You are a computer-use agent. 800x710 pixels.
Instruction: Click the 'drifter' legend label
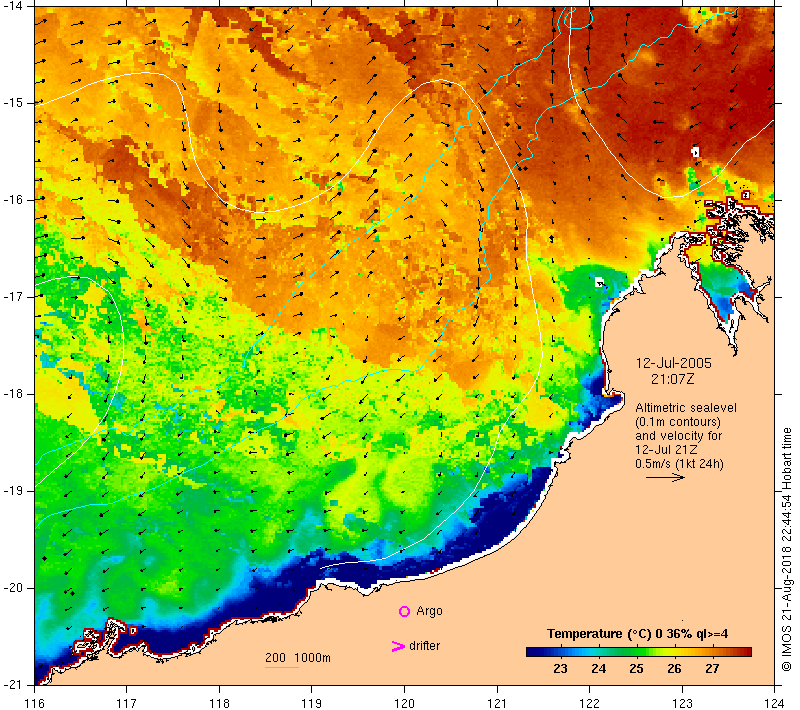tap(424, 646)
